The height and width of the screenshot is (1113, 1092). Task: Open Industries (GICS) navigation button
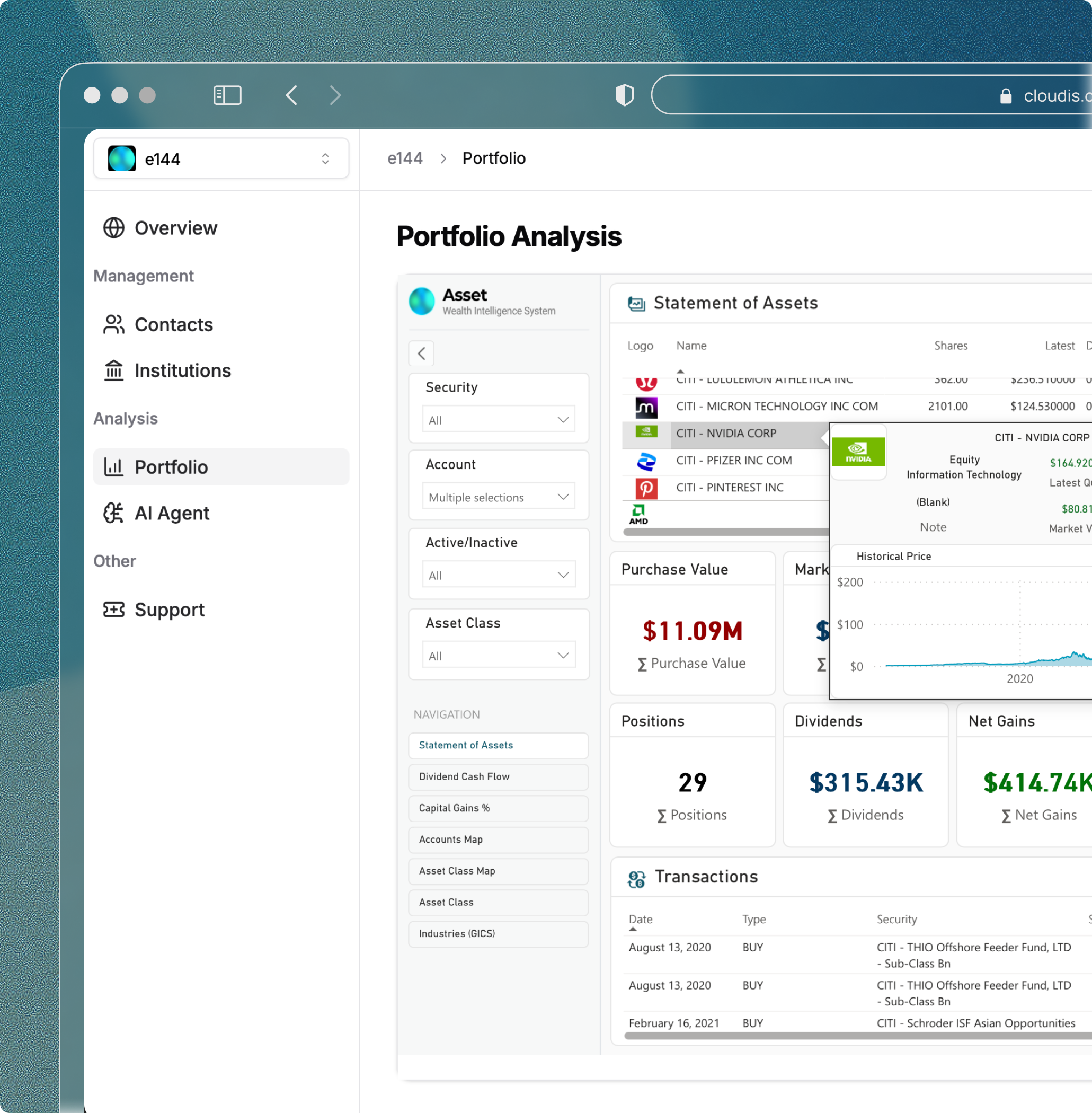pyautogui.click(x=499, y=933)
